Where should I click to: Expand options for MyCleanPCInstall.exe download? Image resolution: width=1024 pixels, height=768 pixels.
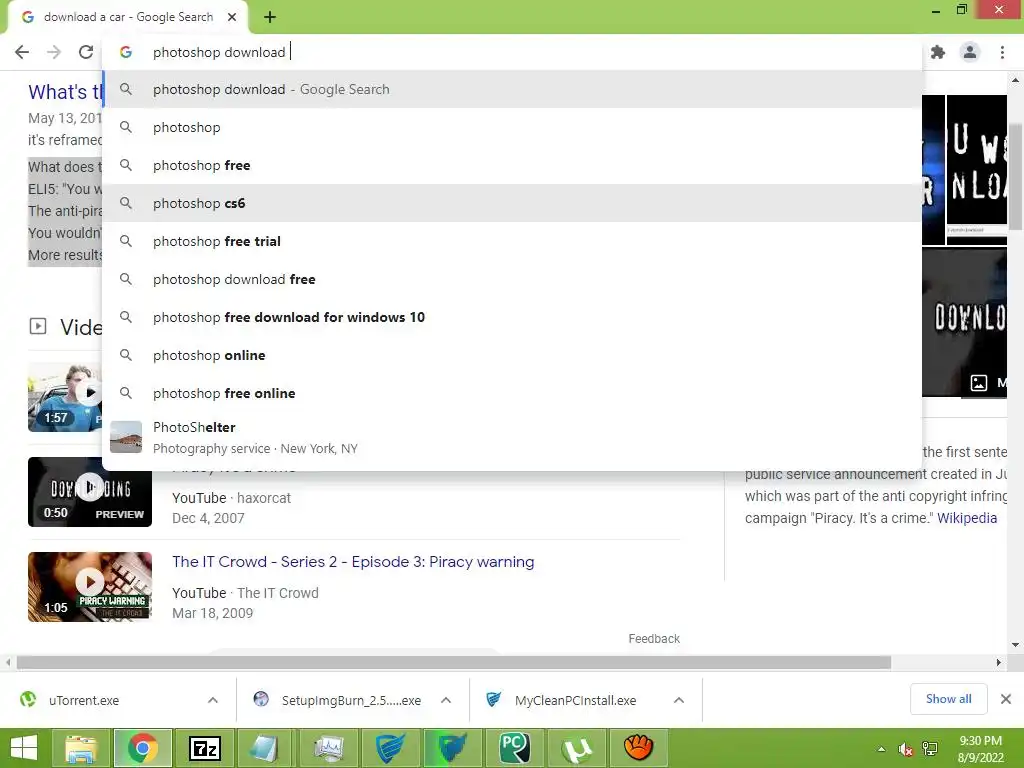[x=679, y=700]
